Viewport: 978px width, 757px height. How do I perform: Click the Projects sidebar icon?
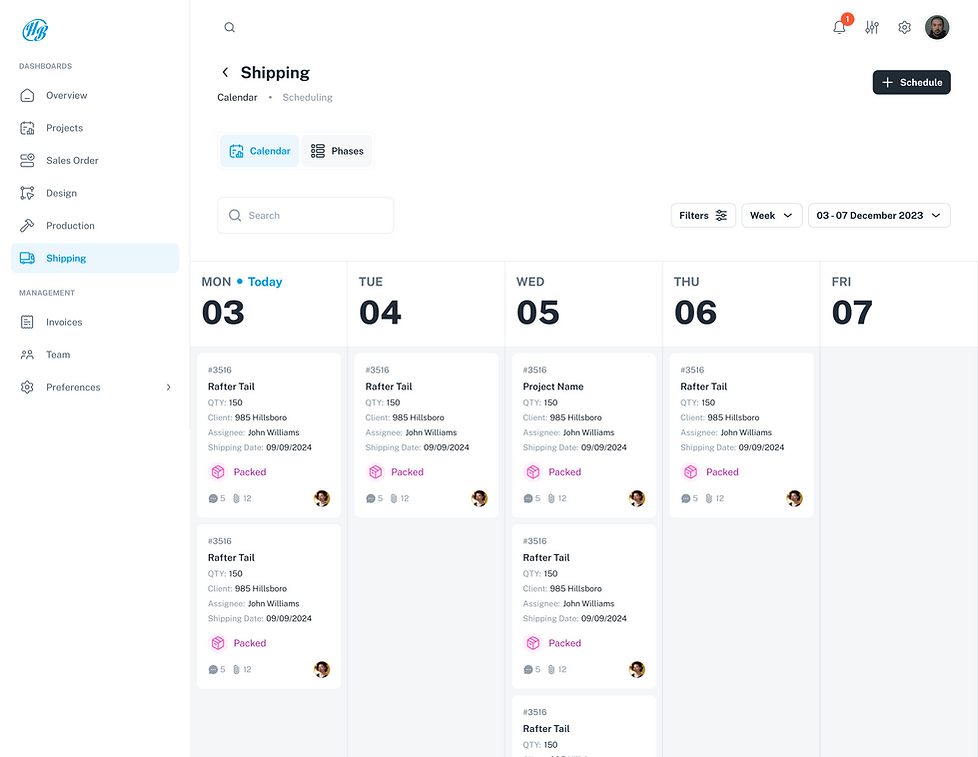27,128
